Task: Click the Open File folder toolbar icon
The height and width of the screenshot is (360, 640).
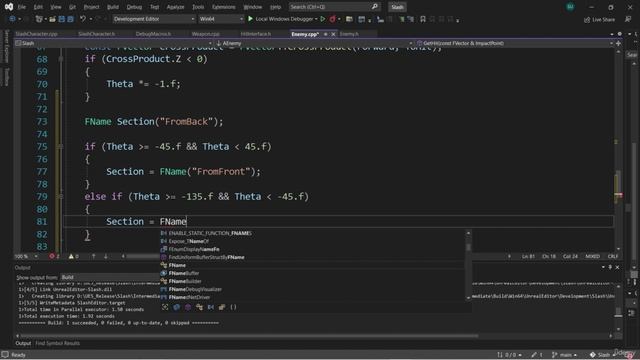Action: pyautogui.click(x=53, y=19)
